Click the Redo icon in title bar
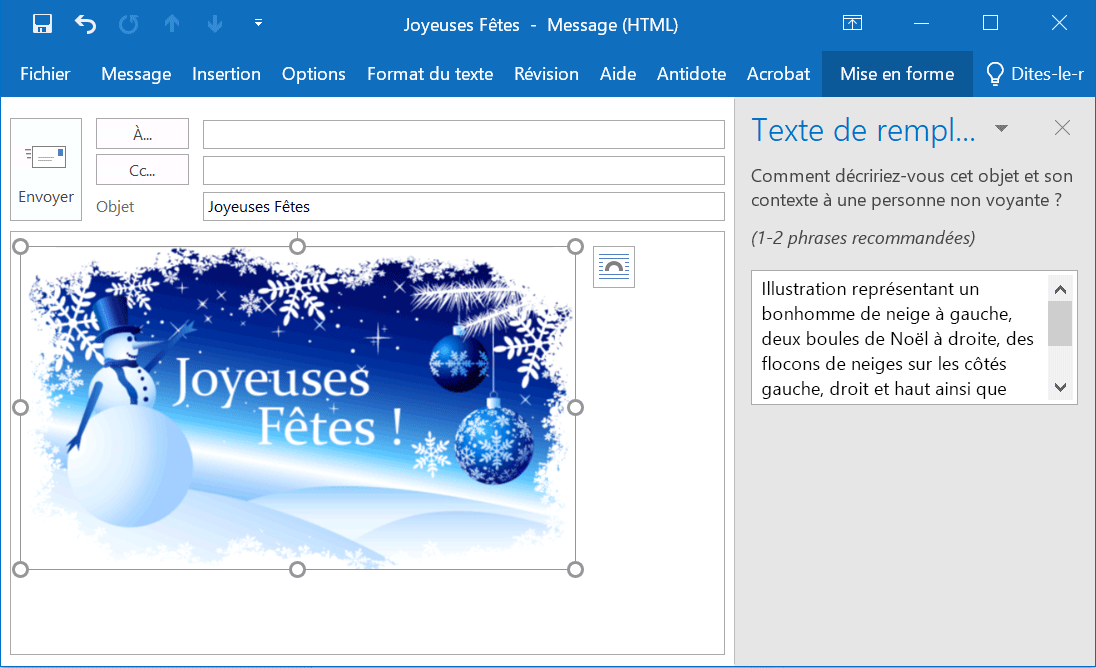The height and width of the screenshot is (668, 1096). tap(129, 24)
